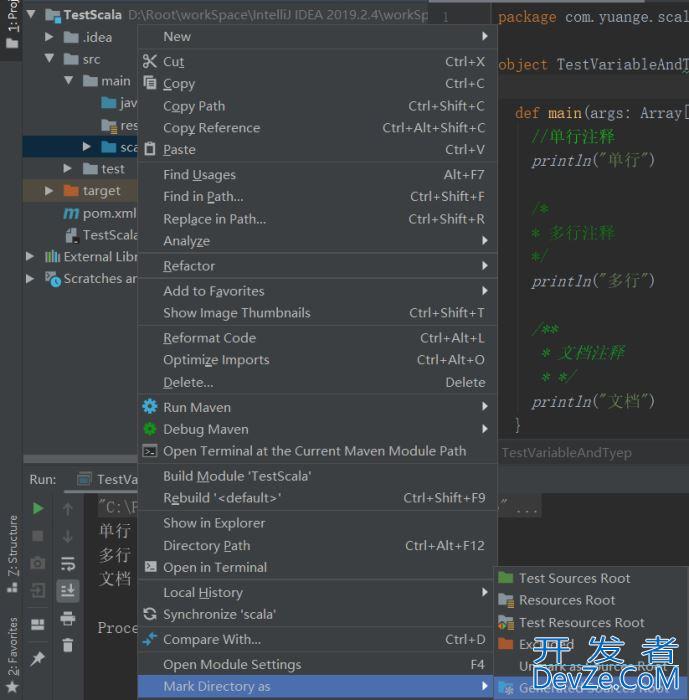
Task: Click the Open Terminal at Maven Module icon
Action: [x=150, y=451]
